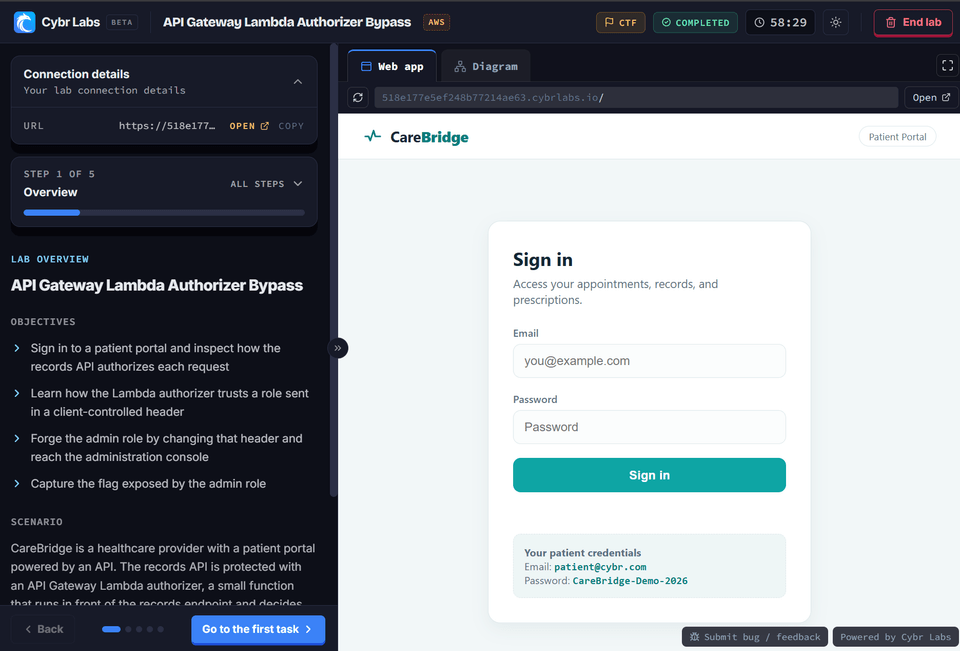Click the teal Sign in button
The image size is (960, 651).
pyautogui.click(x=649, y=475)
